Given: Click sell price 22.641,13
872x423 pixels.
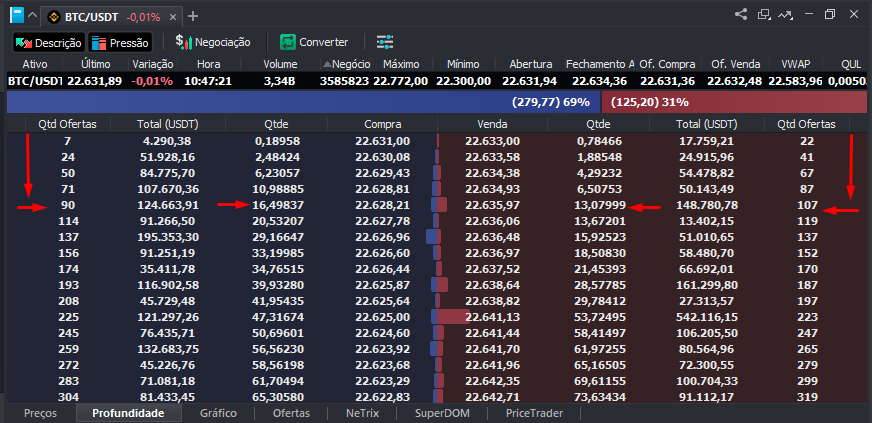Looking at the screenshot, I should click(492, 317).
